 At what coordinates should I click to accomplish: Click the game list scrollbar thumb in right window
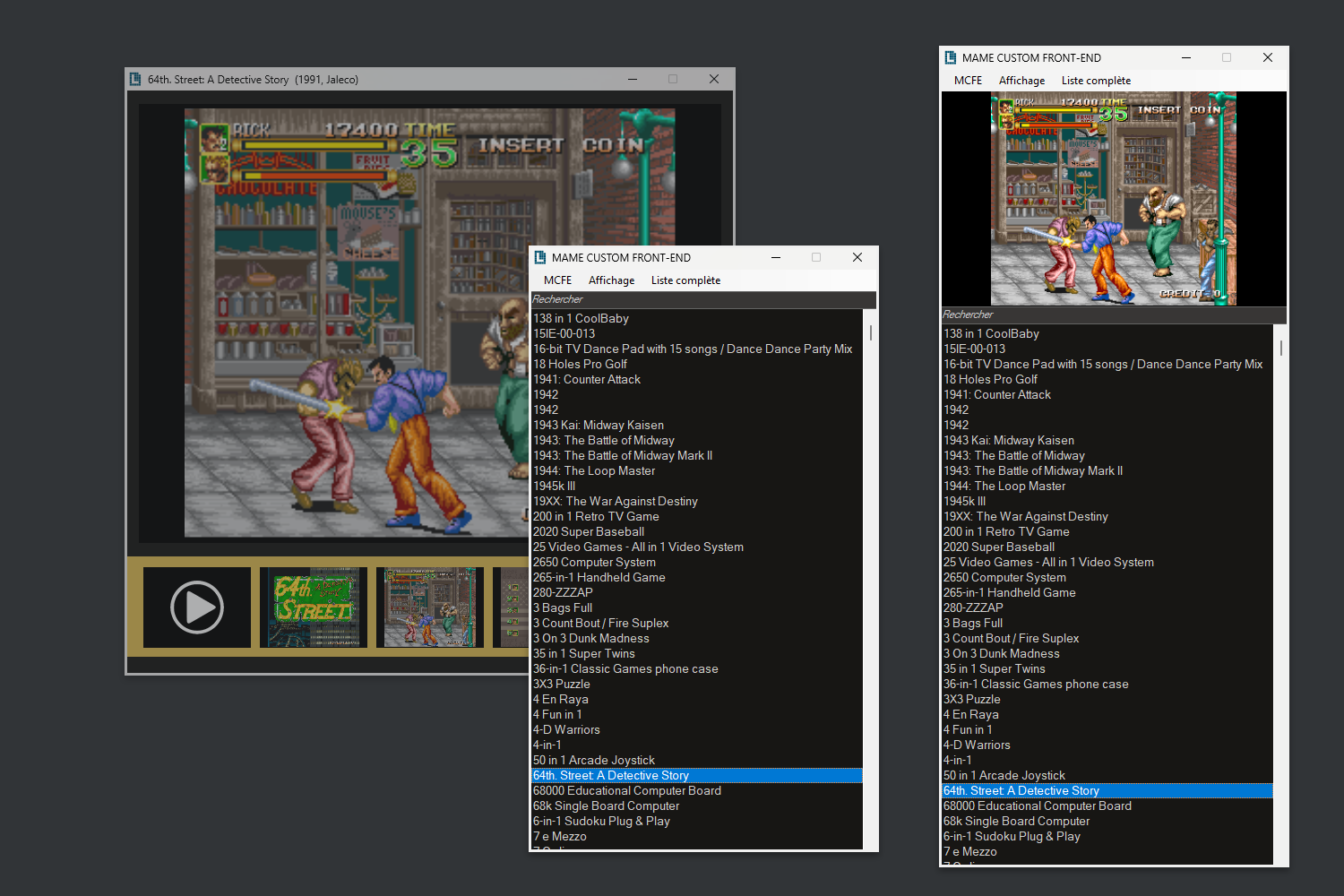tap(1280, 348)
